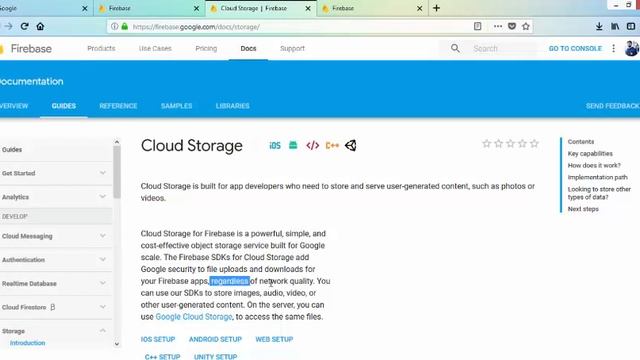Open the Guides sidebar heading
The image size is (640, 360).
point(12,149)
